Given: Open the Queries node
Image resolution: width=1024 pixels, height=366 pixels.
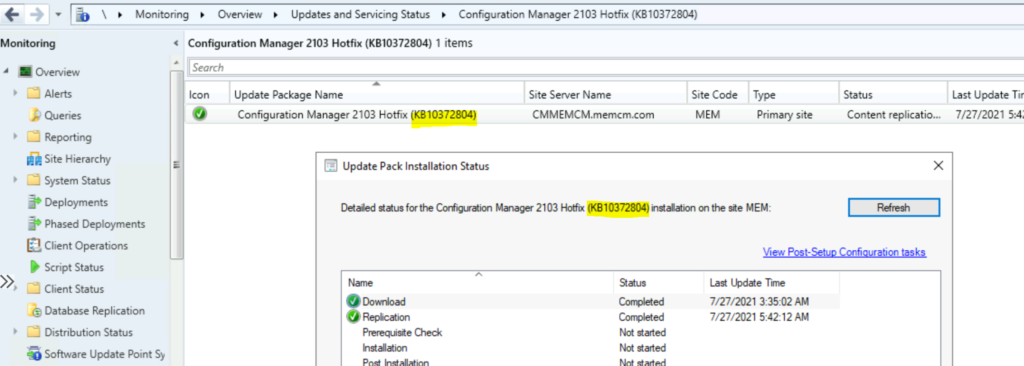Looking at the screenshot, I should pos(63,116).
